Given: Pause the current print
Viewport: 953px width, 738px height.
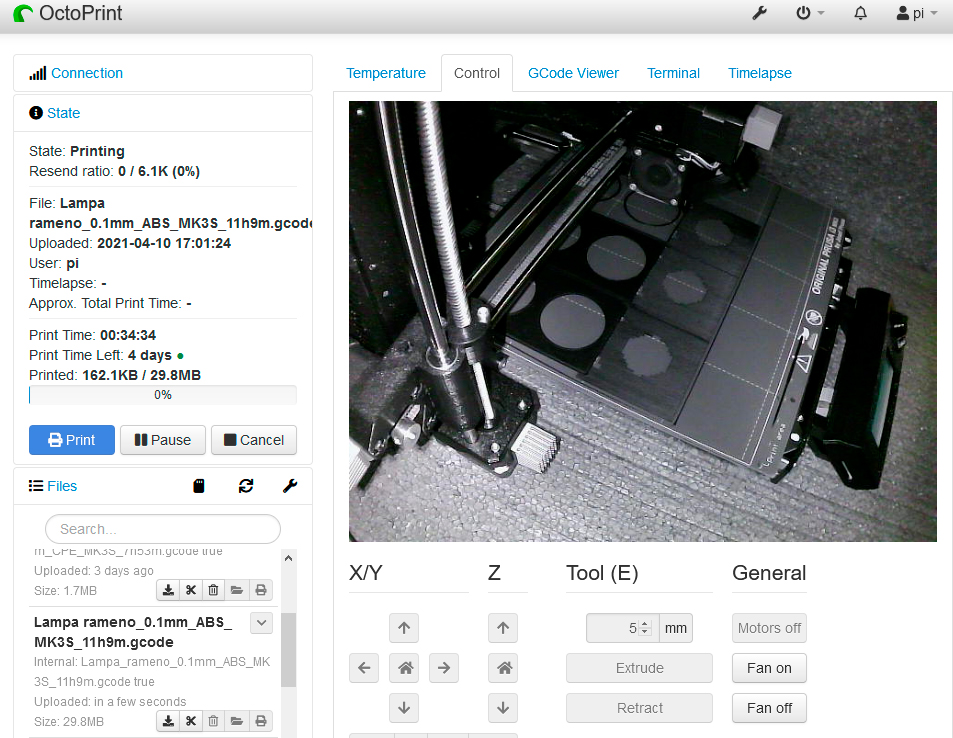Looking at the screenshot, I should 162,440.
